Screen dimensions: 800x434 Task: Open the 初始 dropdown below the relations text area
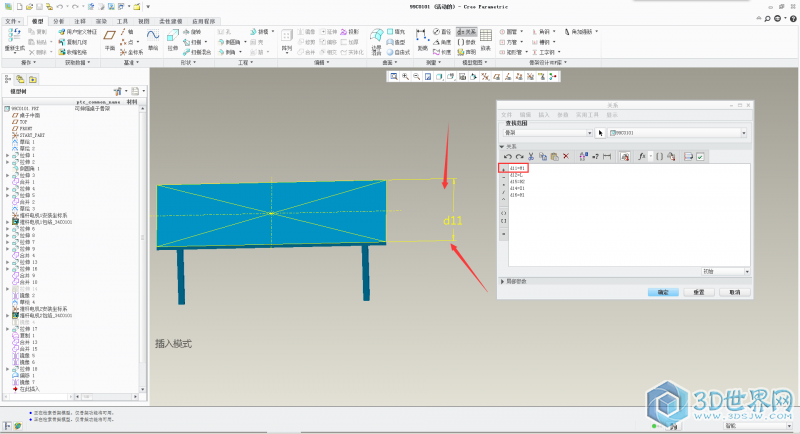(x=725, y=271)
